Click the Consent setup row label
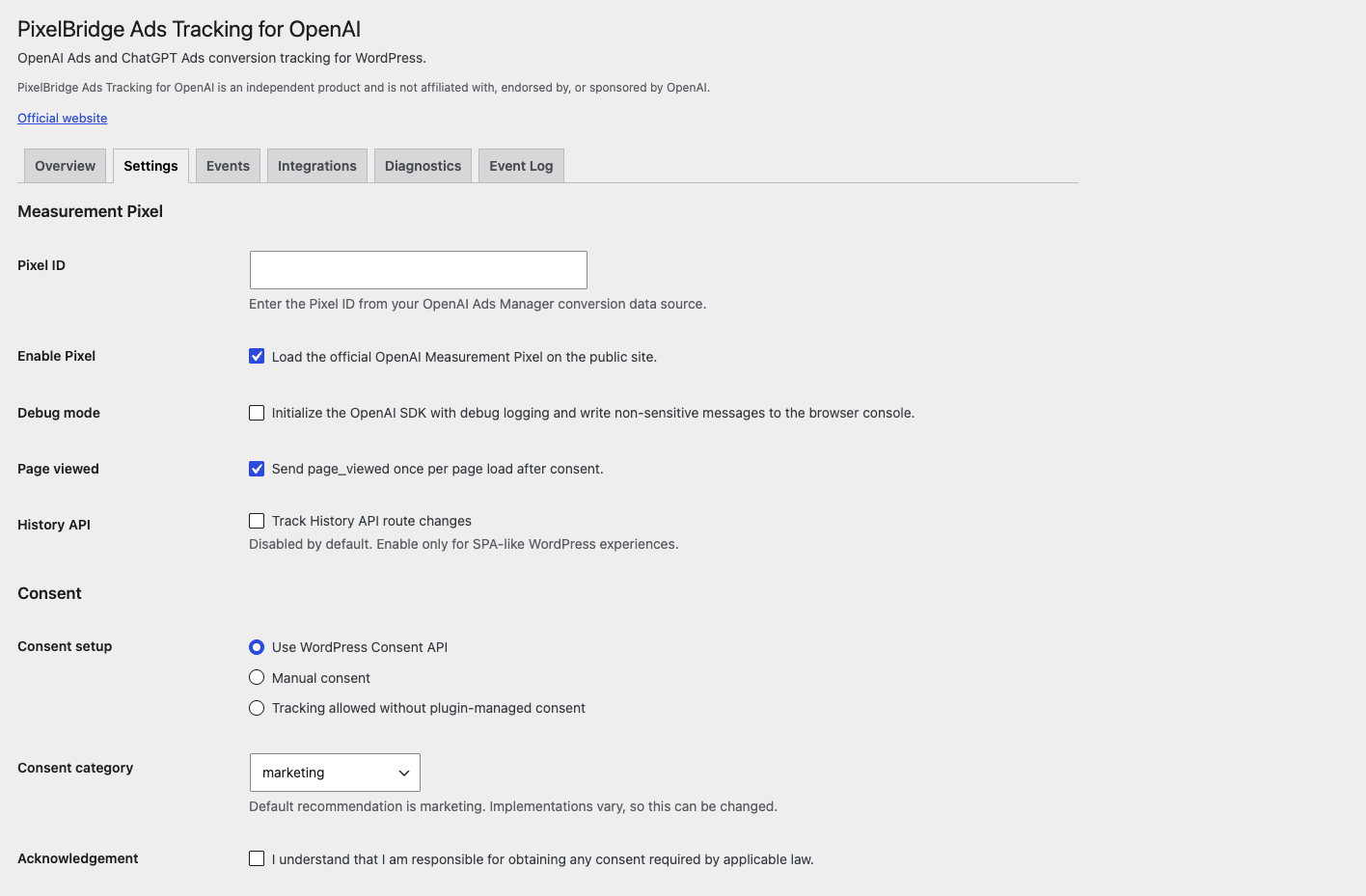The image size is (1366, 896). [65, 646]
